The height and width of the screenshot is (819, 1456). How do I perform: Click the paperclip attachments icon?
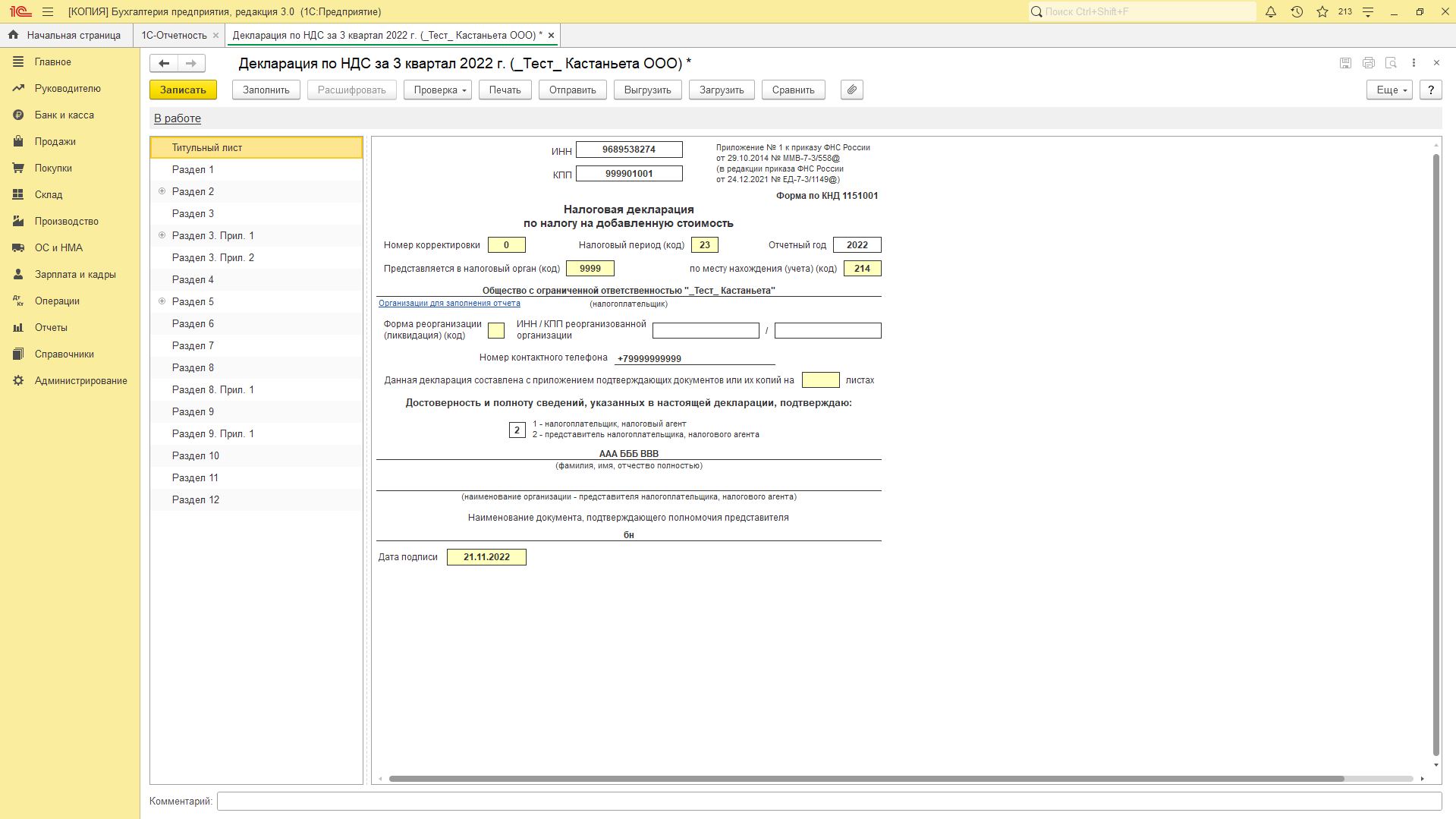pos(851,90)
